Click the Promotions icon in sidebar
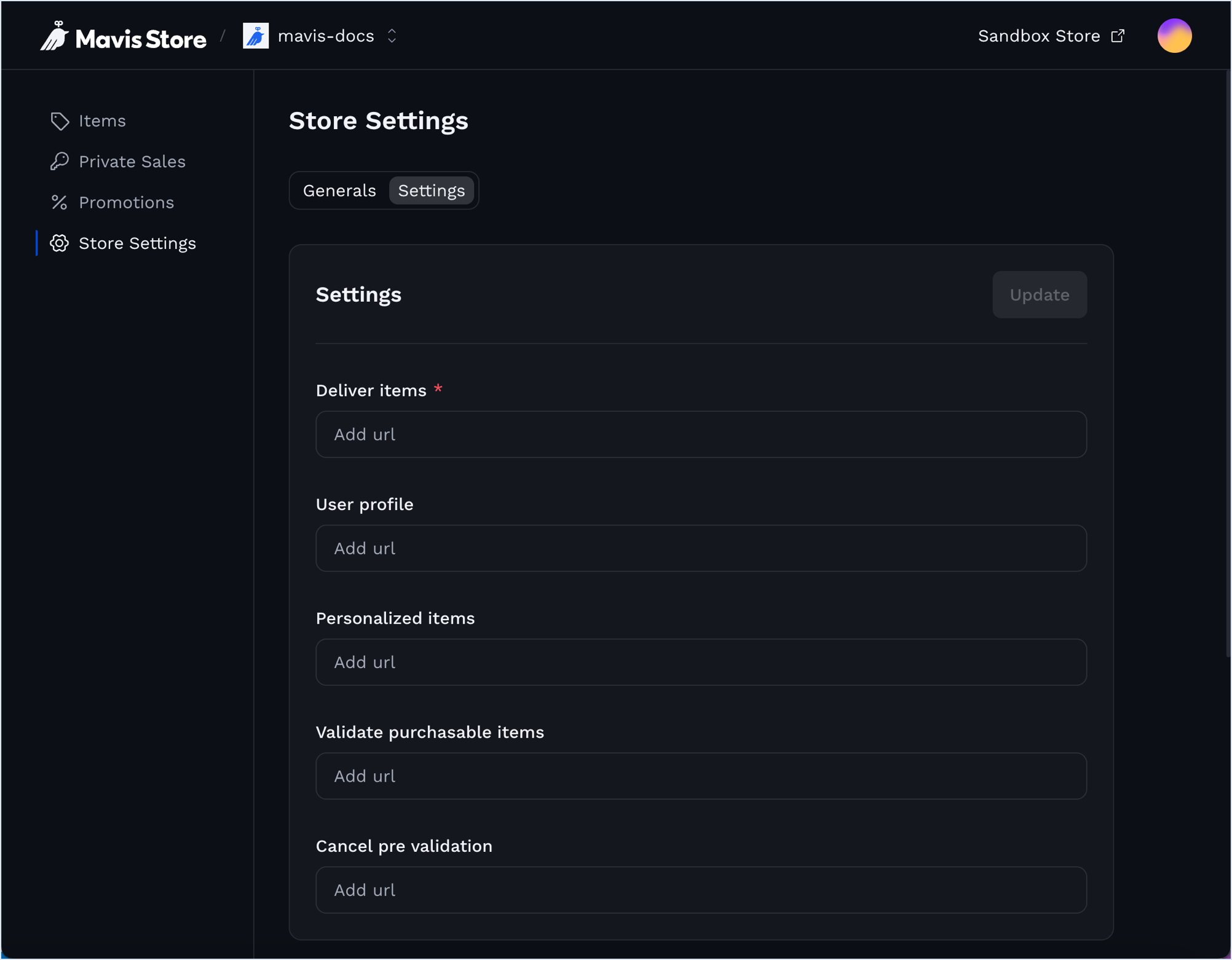 pyautogui.click(x=57, y=201)
